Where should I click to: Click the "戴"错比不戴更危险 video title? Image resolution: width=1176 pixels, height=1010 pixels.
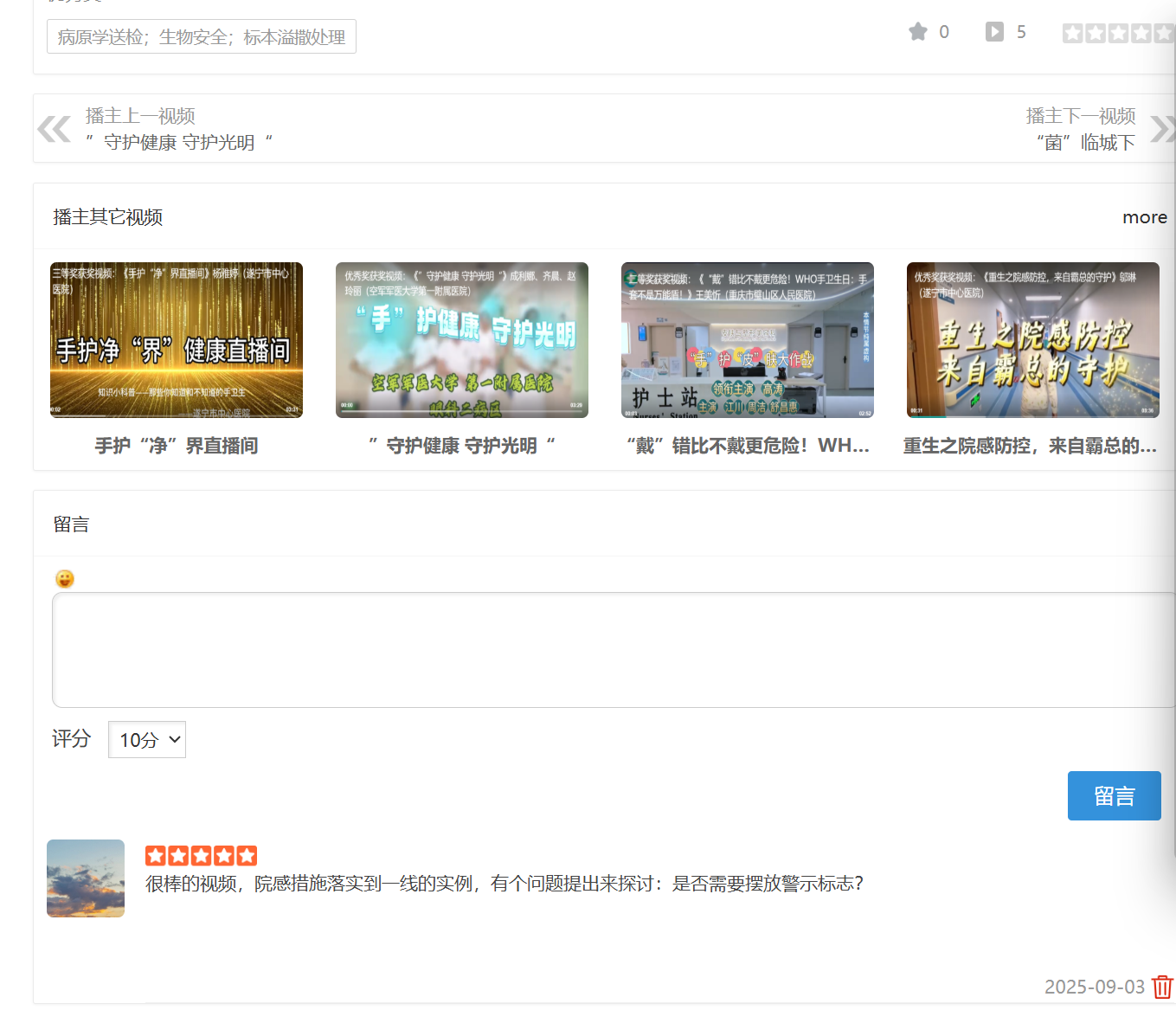tap(748, 446)
